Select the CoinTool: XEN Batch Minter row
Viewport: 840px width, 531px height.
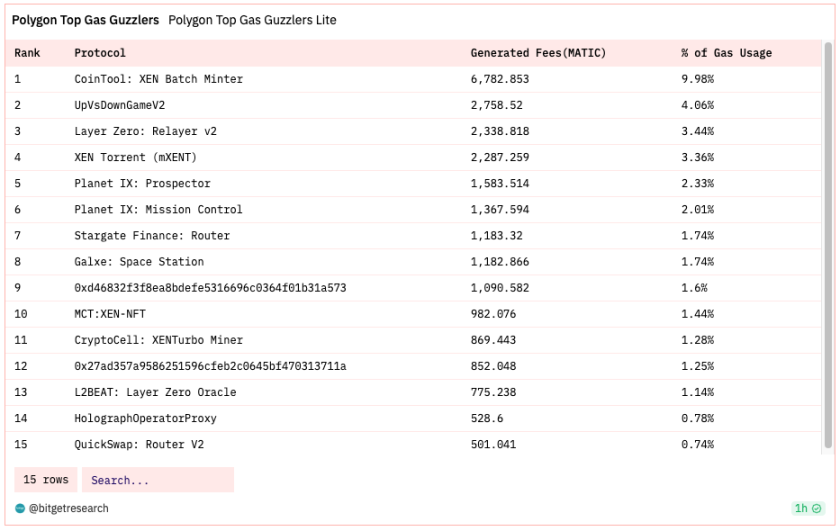(413, 79)
